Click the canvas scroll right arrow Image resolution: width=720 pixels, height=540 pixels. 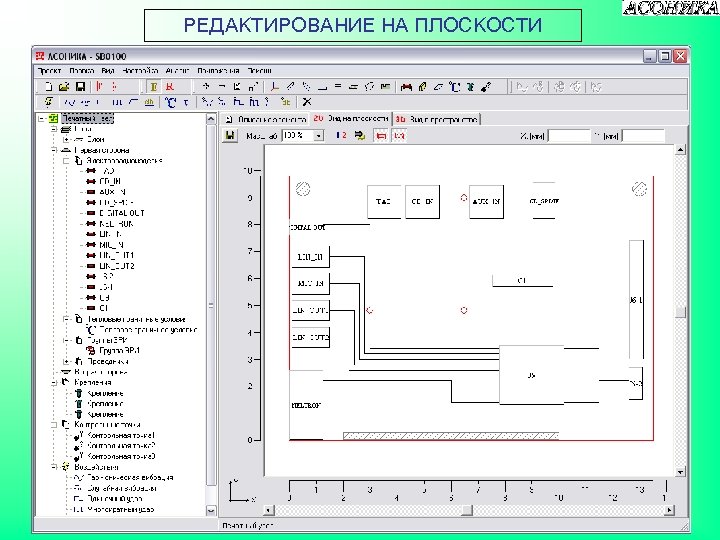pyautogui.click(x=669, y=510)
